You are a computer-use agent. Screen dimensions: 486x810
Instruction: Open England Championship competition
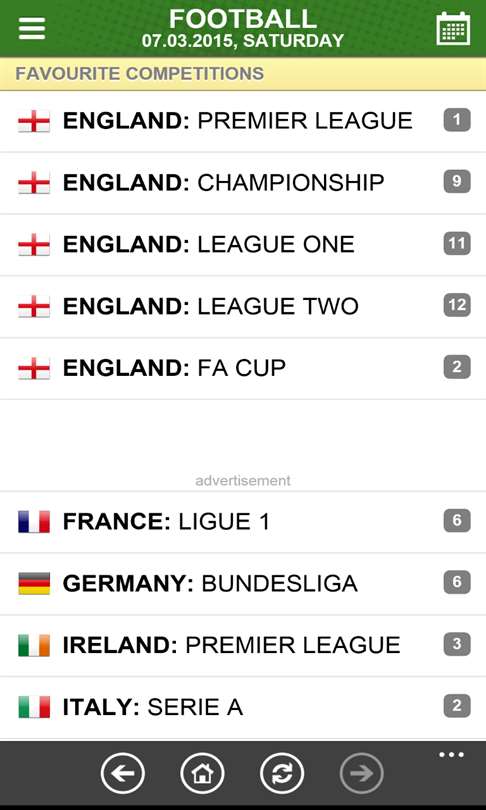click(x=243, y=183)
